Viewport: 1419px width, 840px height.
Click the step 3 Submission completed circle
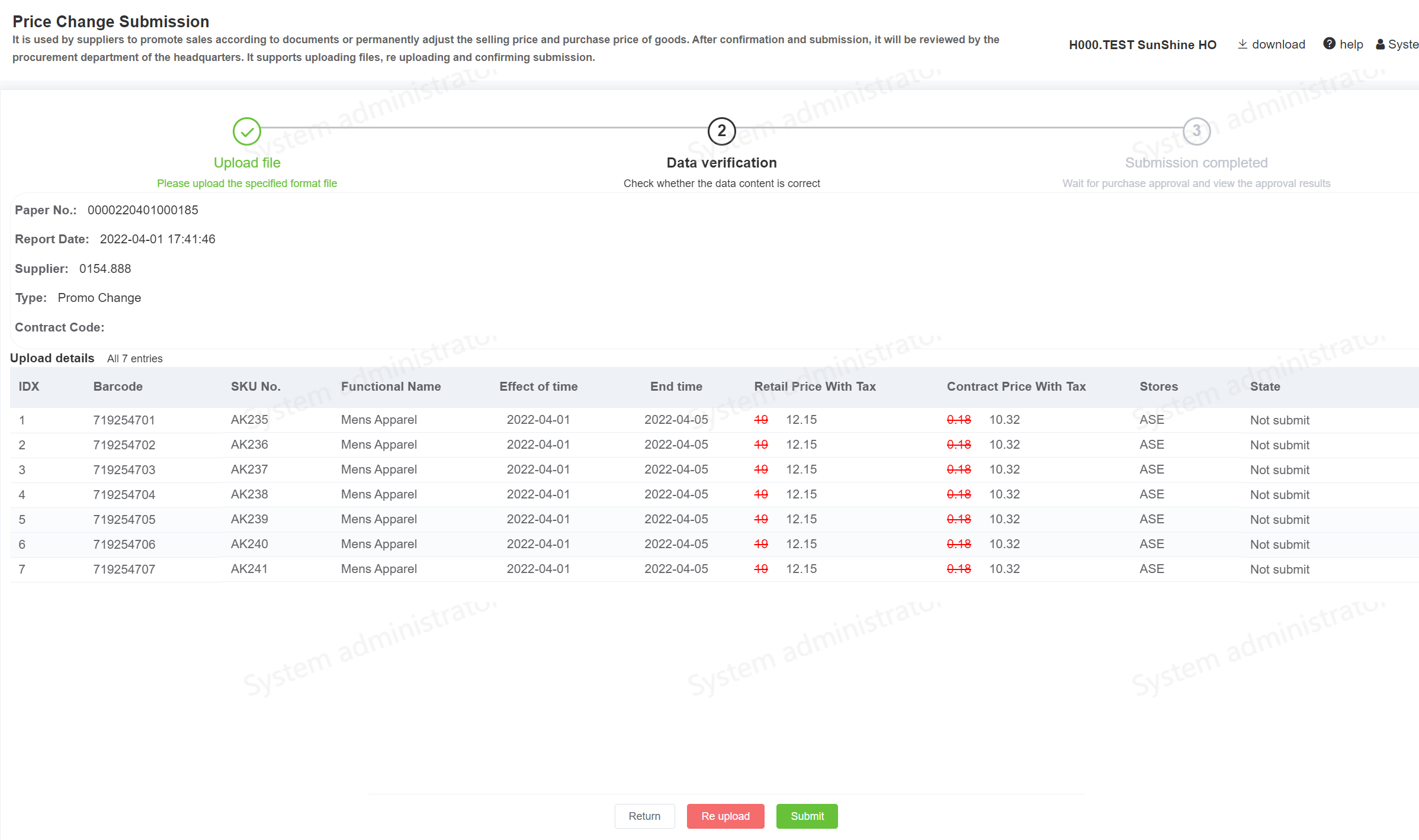click(x=1196, y=131)
